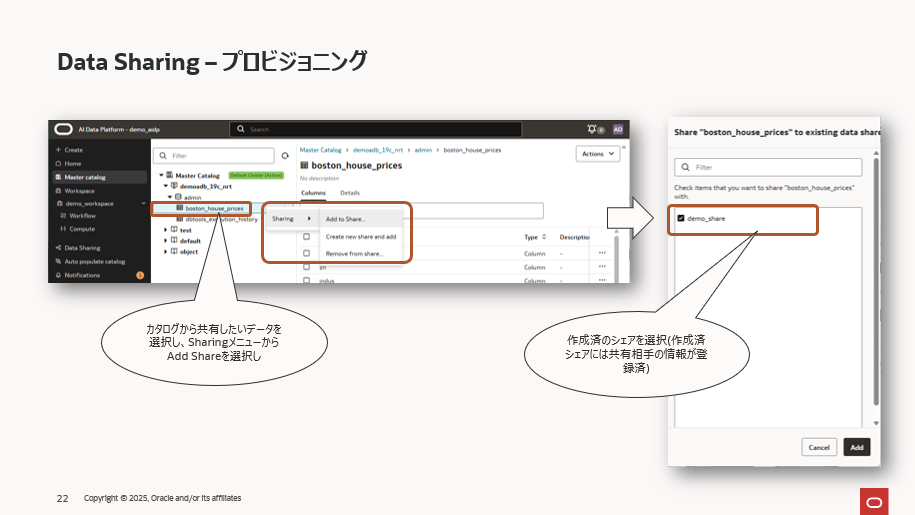Viewport: 915px width, 515px height.
Task: Tick the checkbox beside Remove from share
Action: click(306, 253)
